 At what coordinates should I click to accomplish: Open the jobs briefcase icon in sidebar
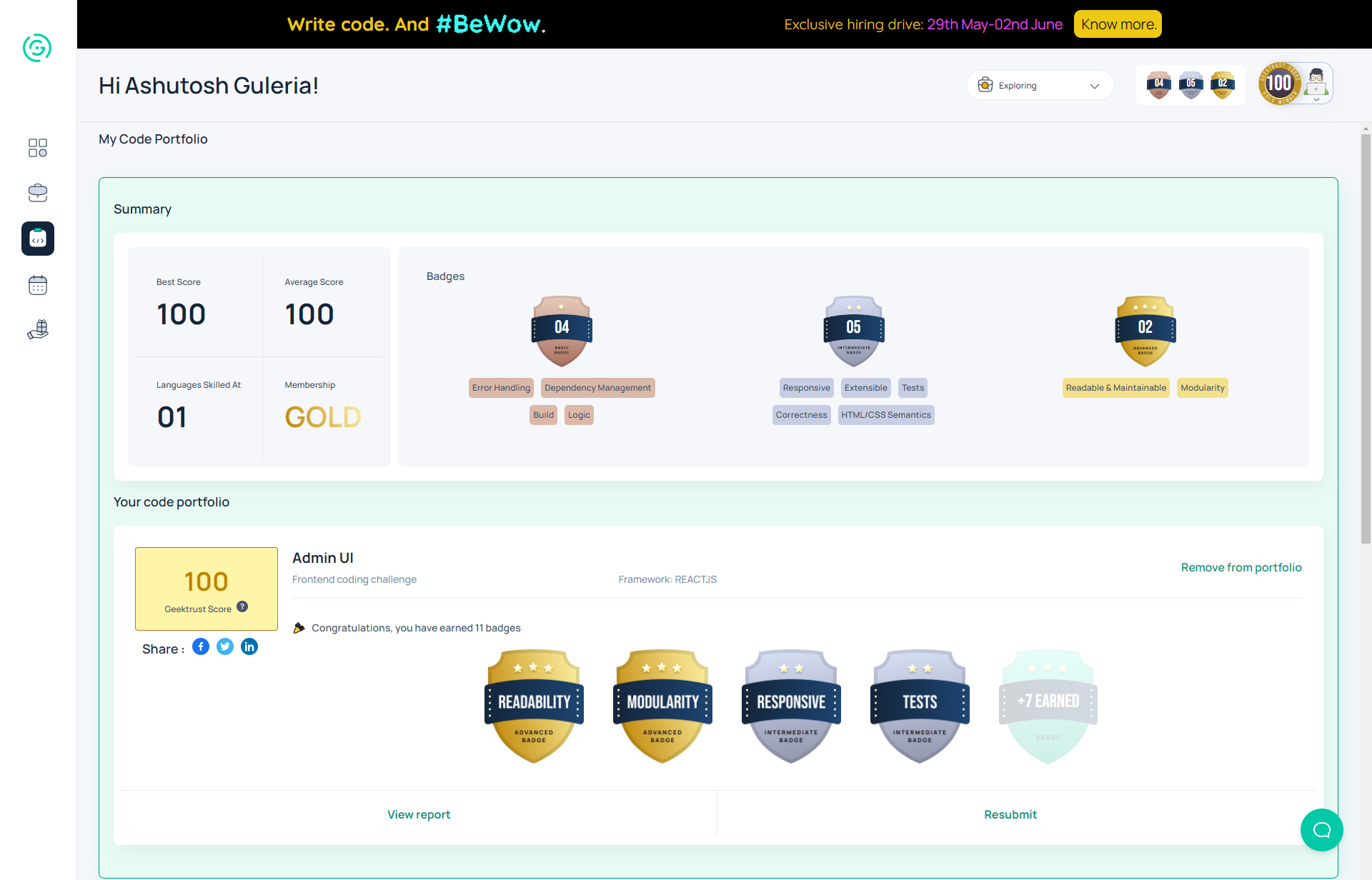[x=38, y=193]
